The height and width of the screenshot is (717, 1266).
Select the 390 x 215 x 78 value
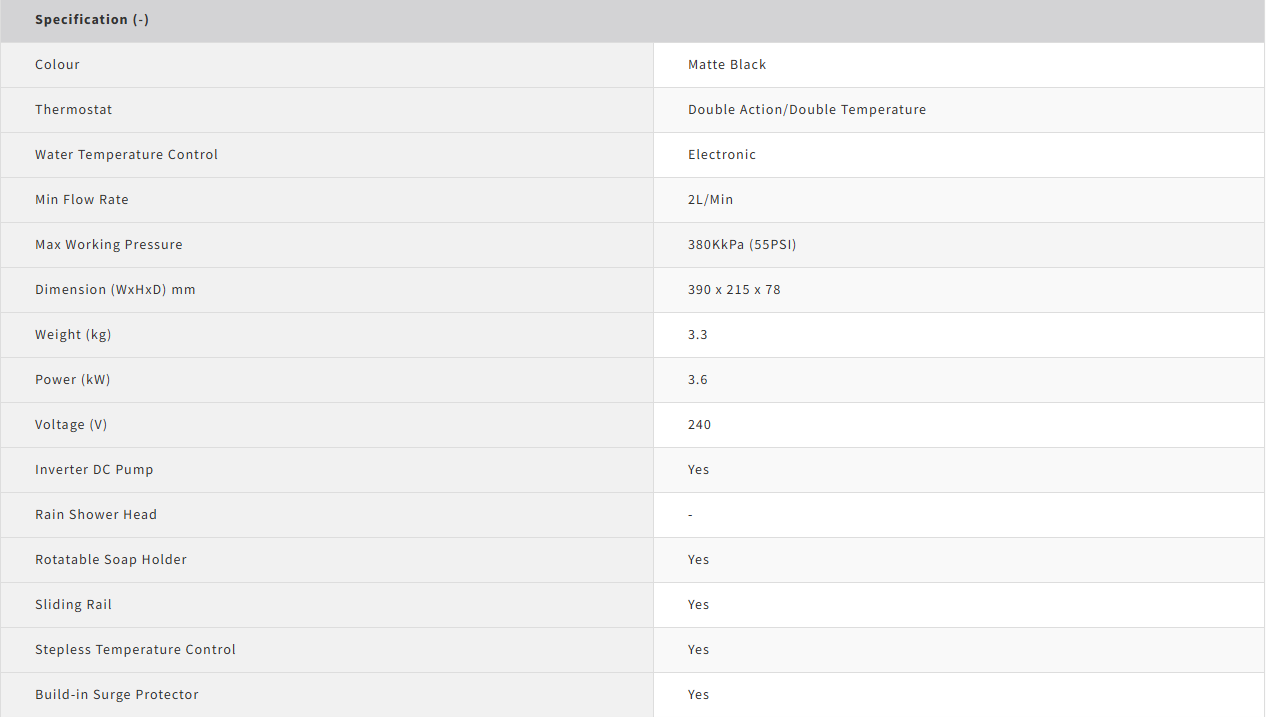[734, 290]
